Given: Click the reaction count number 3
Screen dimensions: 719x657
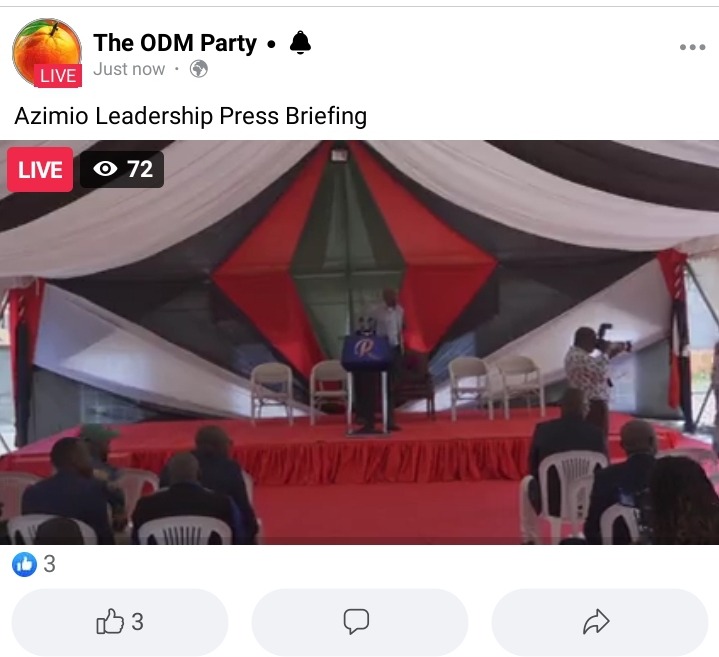Looking at the screenshot, I should point(50,564).
